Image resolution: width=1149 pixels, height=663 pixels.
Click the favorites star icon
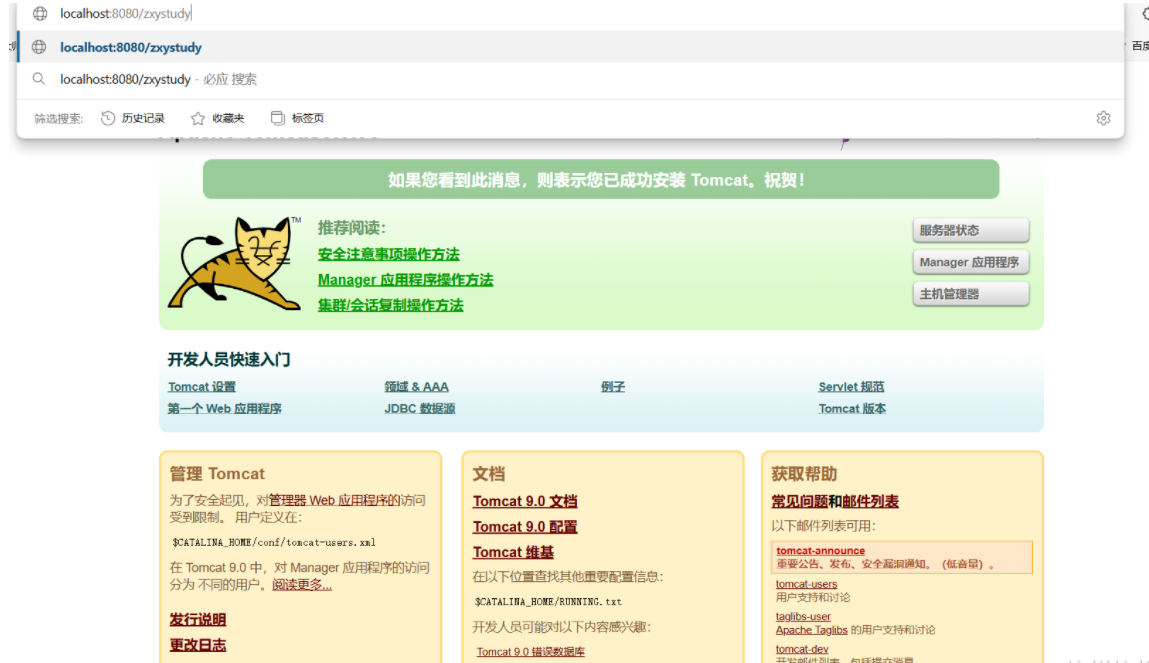coord(198,118)
